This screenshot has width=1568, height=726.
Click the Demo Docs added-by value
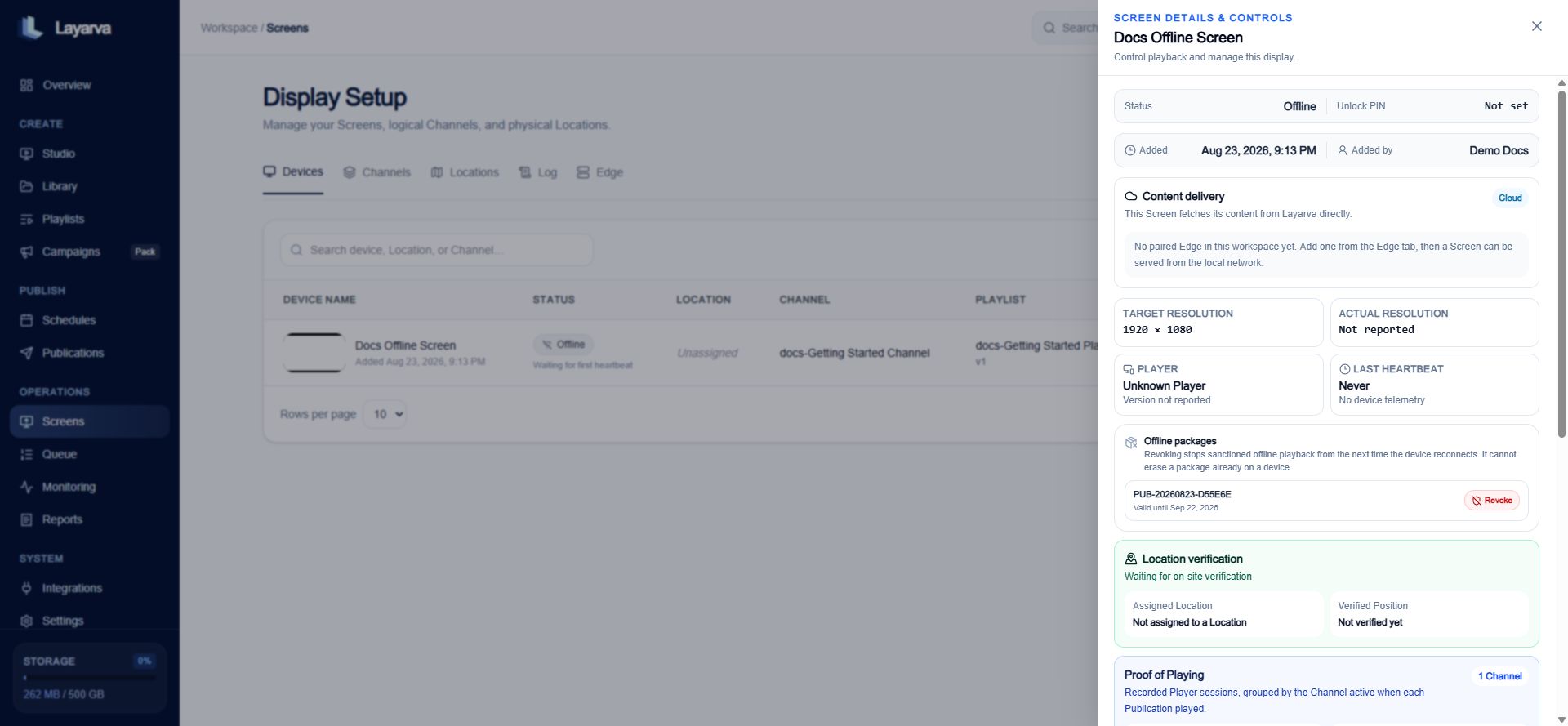(1499, 150)
